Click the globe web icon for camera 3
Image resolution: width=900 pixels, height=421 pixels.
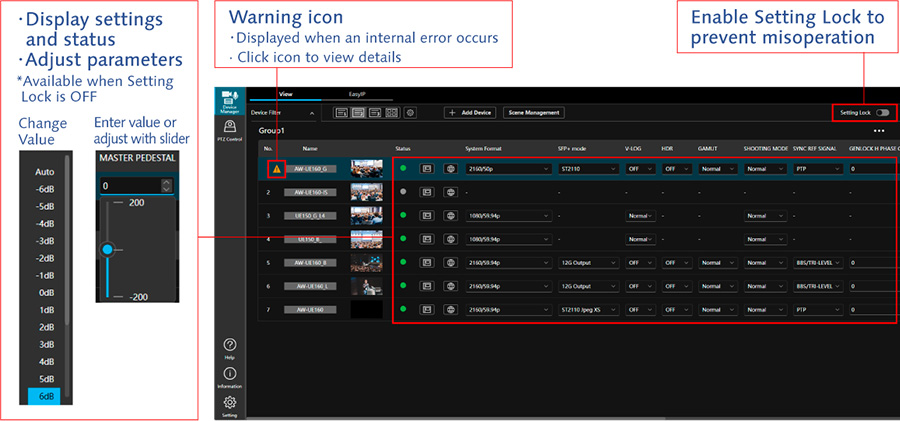coord(450,215)
